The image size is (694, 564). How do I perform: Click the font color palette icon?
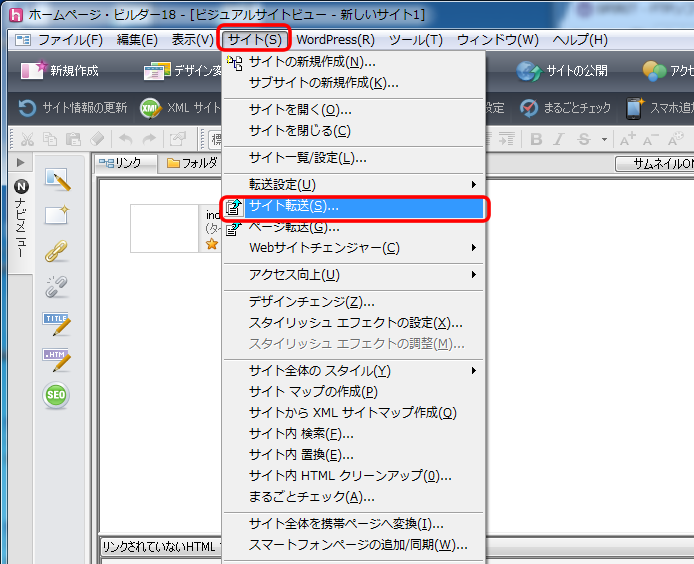pos(676,139)
